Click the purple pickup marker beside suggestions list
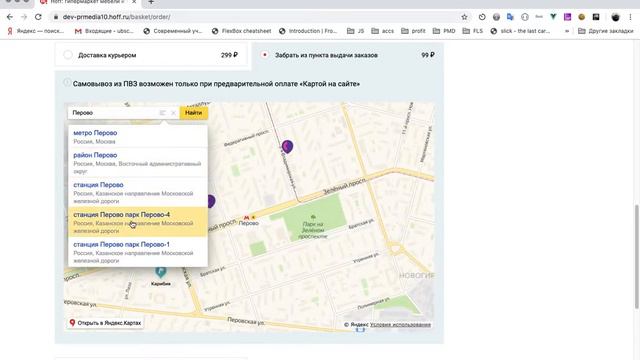 click(x=211, y=201)
